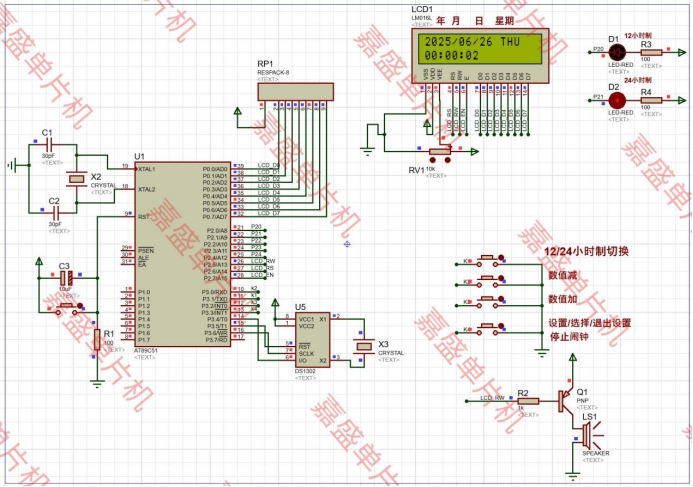This screenshot has width=693, height=487.
Task: Select the U1 AT89C51 microcontroller body
Action: pyautogui.click(x=183, y=254)
